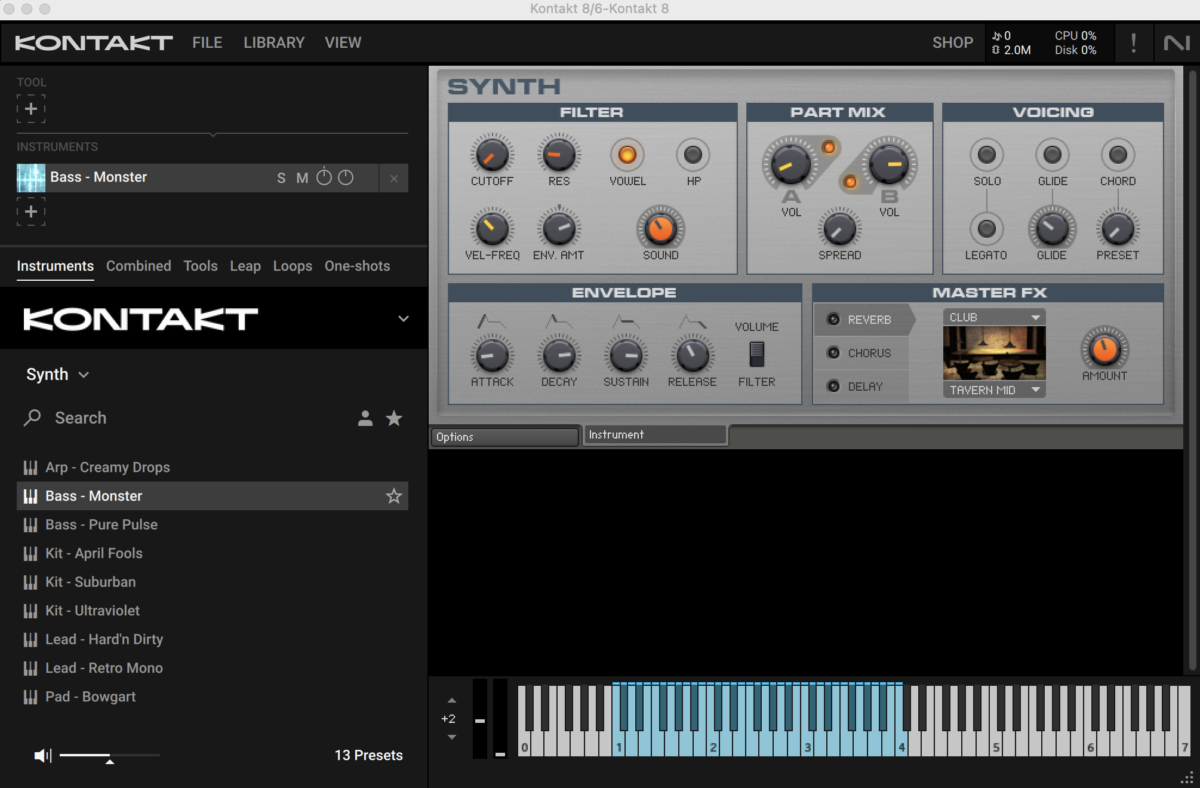Toggle the Vowel filter button
The width and height of the screenshot is (1200, 788).
[627, 155]
